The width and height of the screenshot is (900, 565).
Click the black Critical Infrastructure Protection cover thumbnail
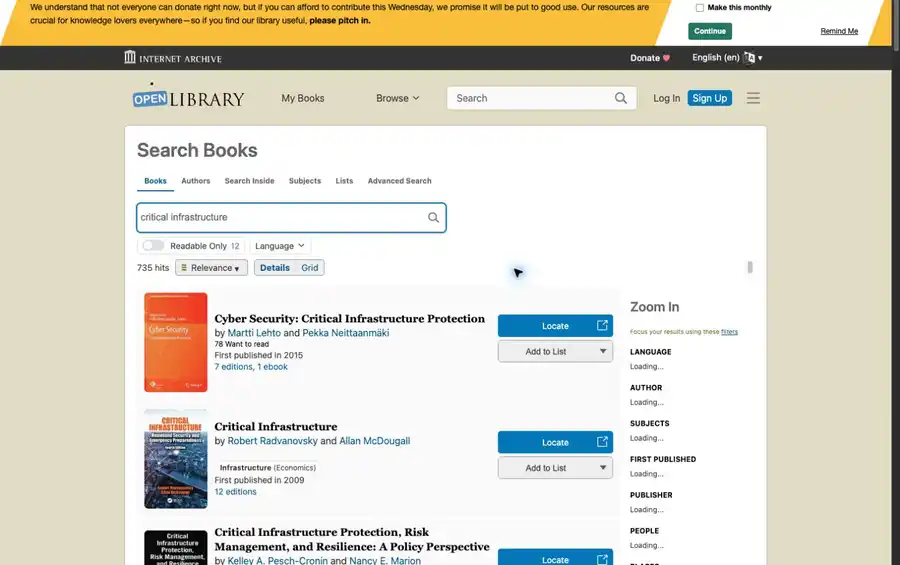pyautogui.click(x=176, y=548)
